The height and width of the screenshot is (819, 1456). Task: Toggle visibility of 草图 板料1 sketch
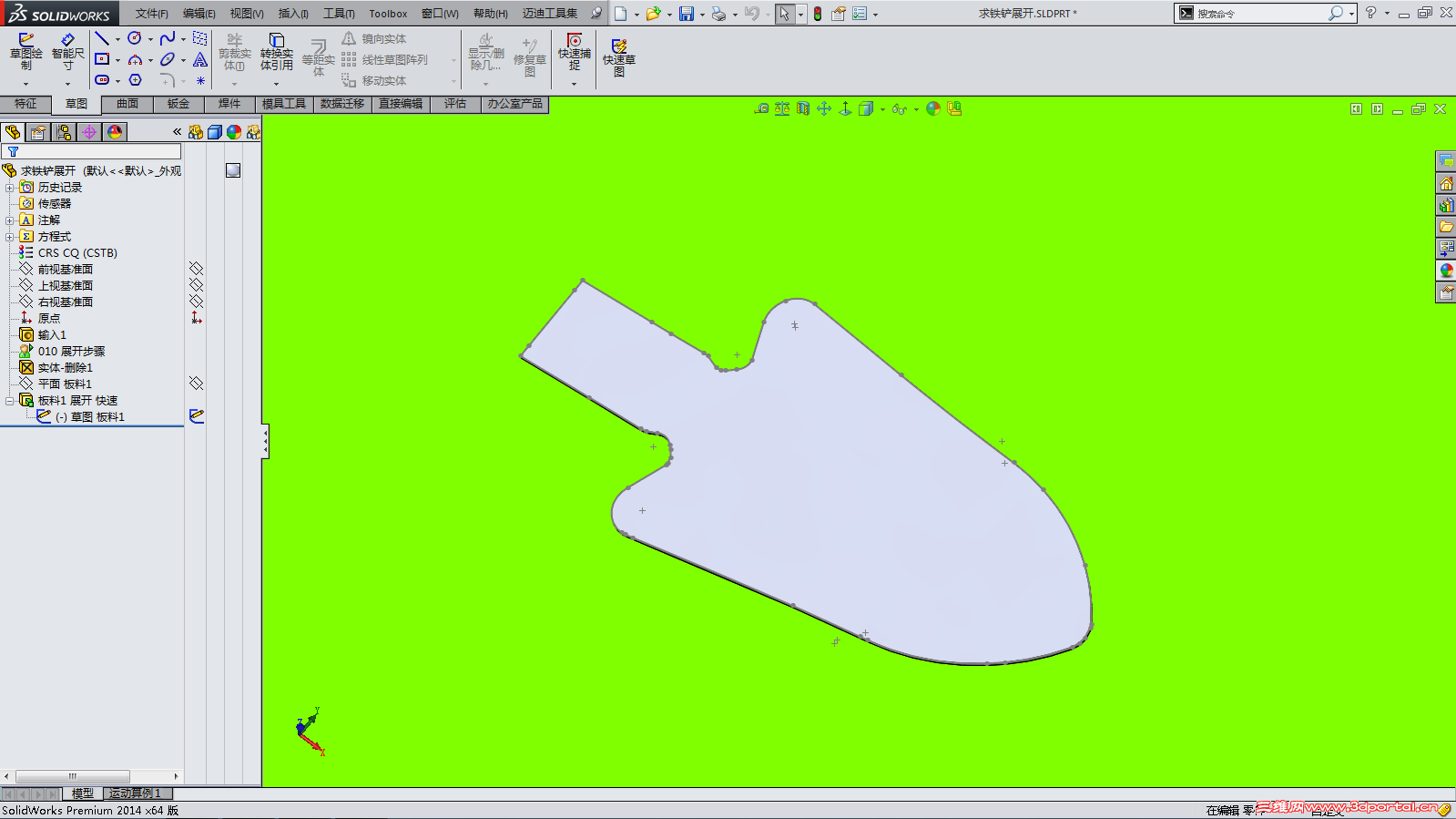pyautogui.click(x=196, y=416)
